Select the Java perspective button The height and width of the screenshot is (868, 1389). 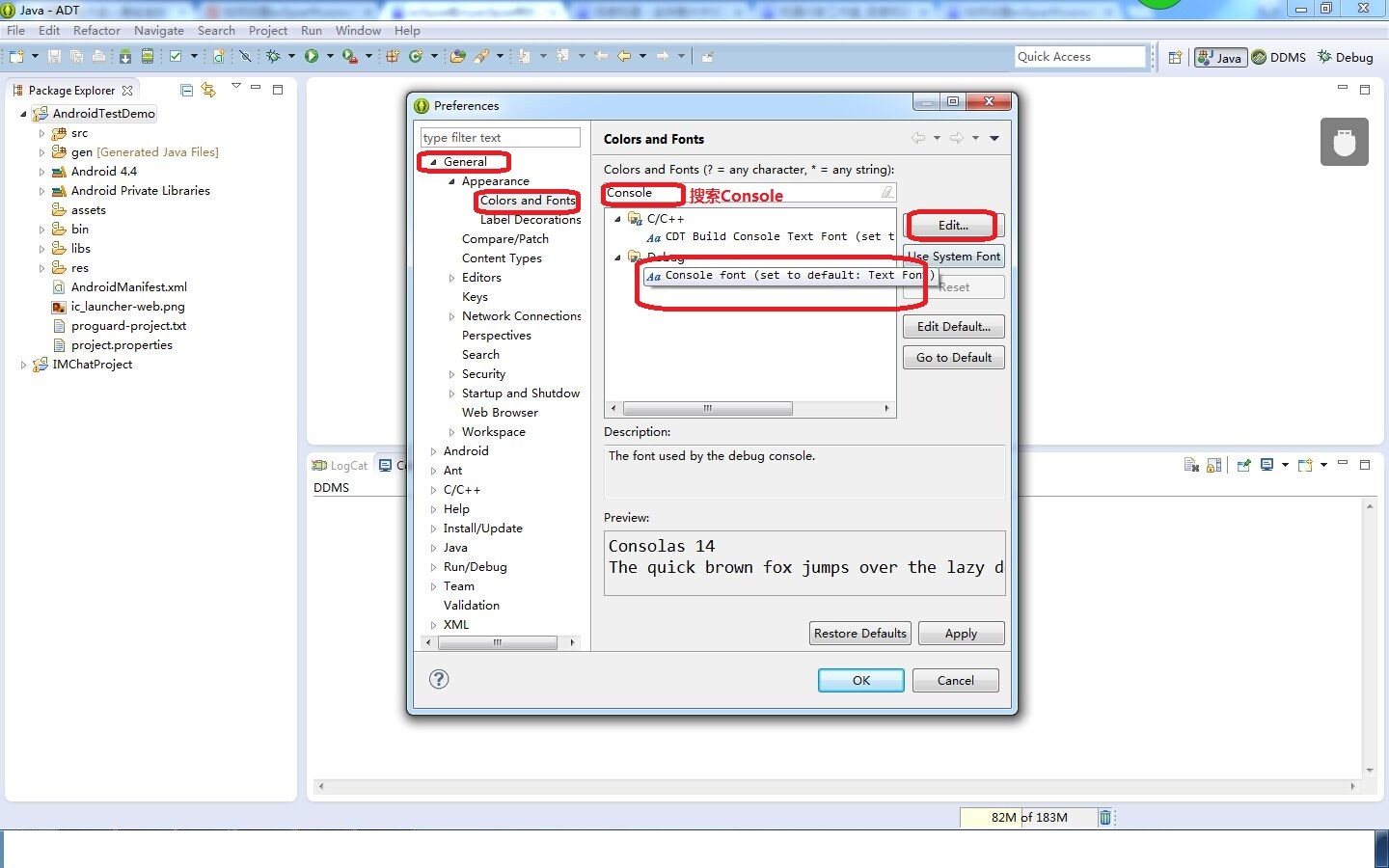click(x=1220, y=58)
